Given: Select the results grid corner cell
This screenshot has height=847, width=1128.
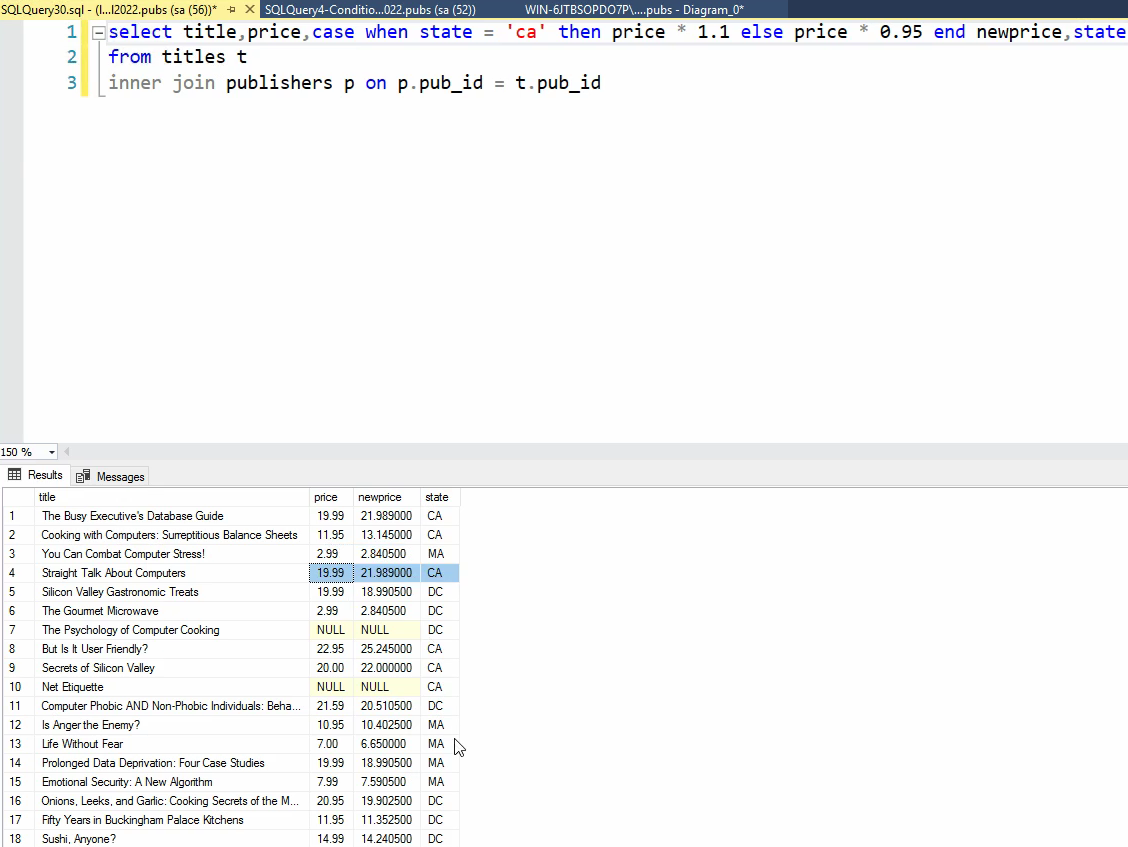Looking at the screenshot, I should (x=19, y=497).
